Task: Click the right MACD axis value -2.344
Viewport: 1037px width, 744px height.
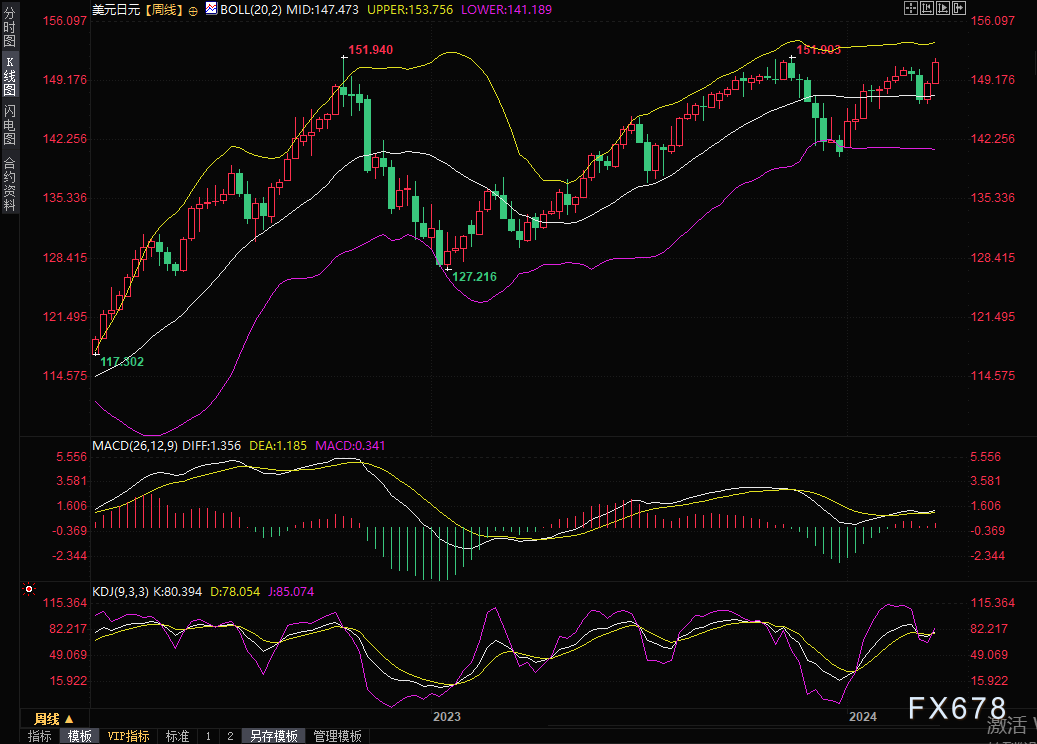Action: coord(987,556)
